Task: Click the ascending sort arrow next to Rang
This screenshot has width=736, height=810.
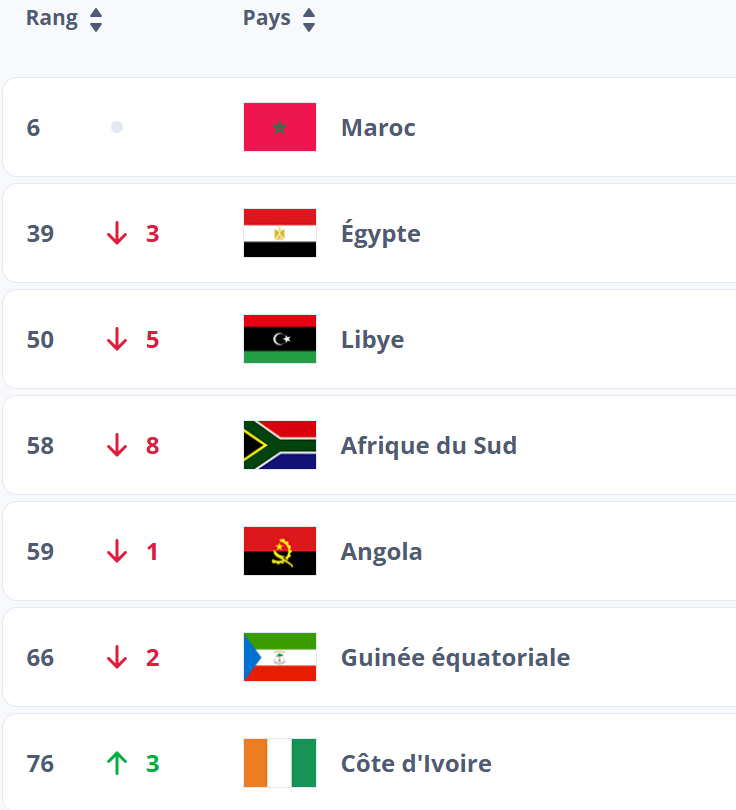Action: pyautogui.click(x=95, y=11)
